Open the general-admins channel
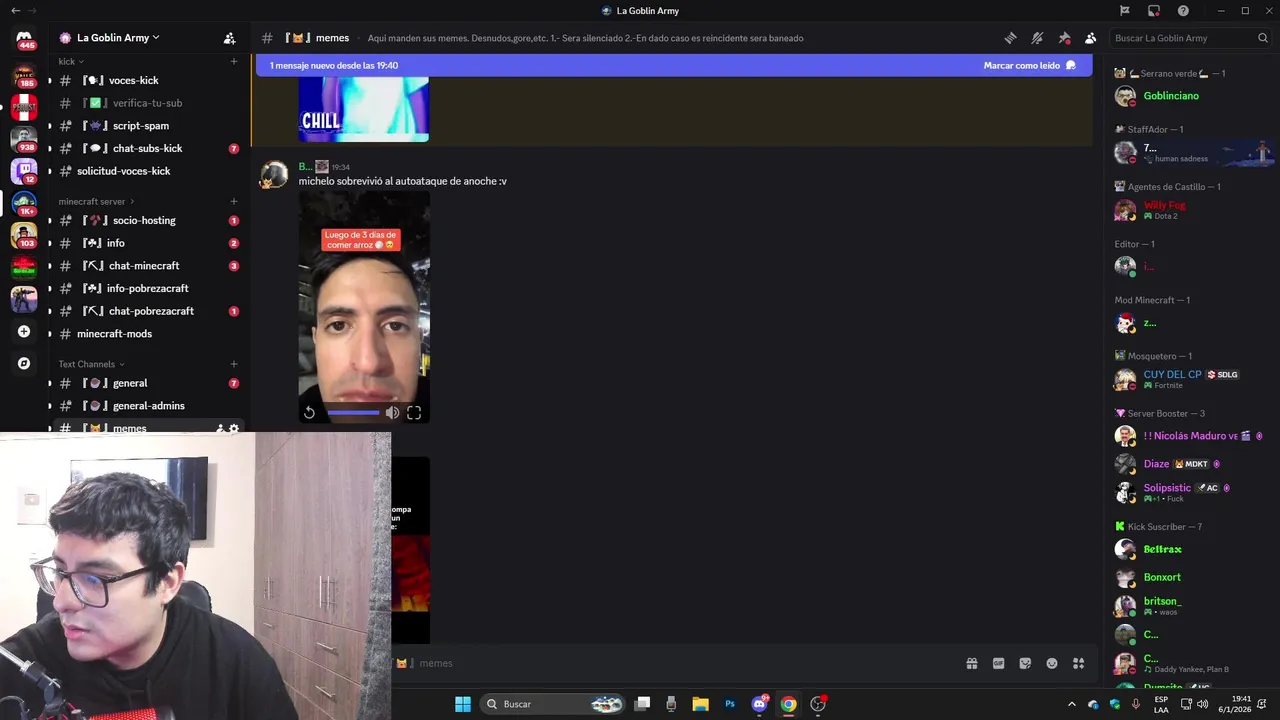Screen dimensions: 1280x720 tap(147, 406)
